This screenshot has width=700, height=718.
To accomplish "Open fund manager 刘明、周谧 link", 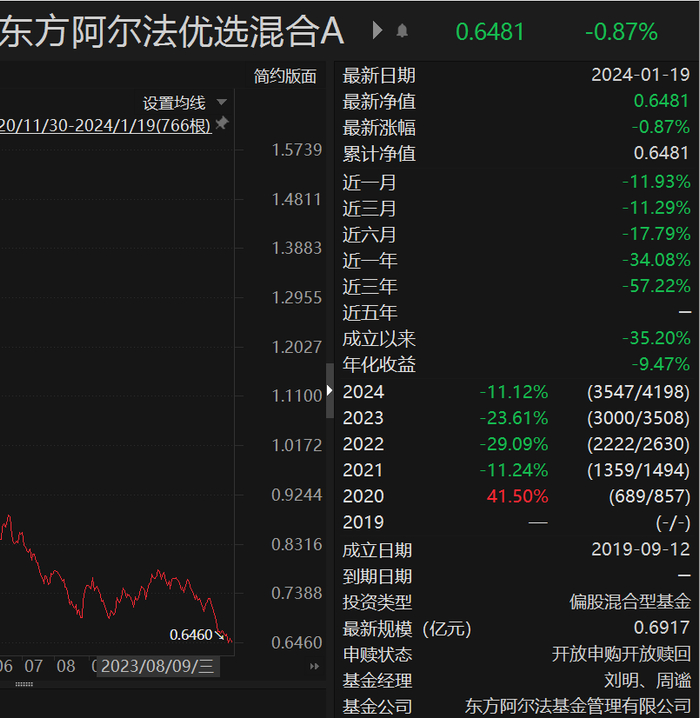I will (647, 680).
